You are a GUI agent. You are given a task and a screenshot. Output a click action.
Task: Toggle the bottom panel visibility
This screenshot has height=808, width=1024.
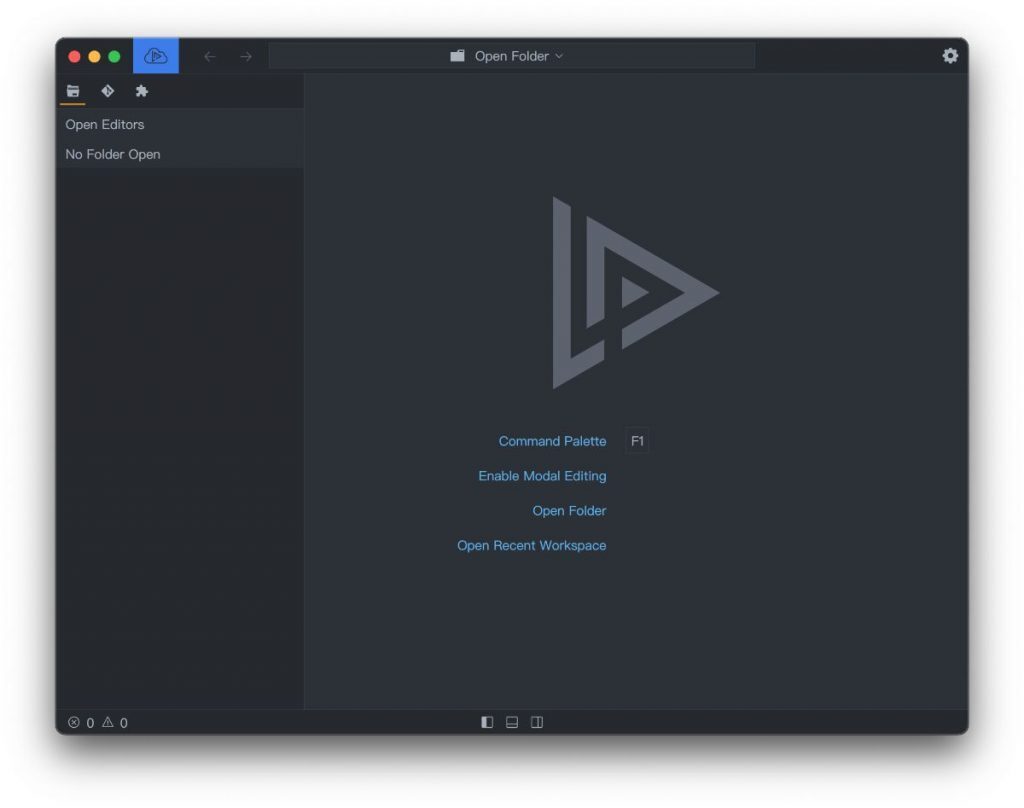(511, 720)
